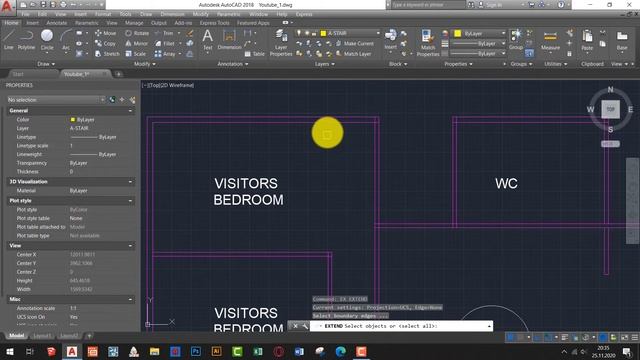Click the Move tool
The image size is (640, 360).
(106, 33)
